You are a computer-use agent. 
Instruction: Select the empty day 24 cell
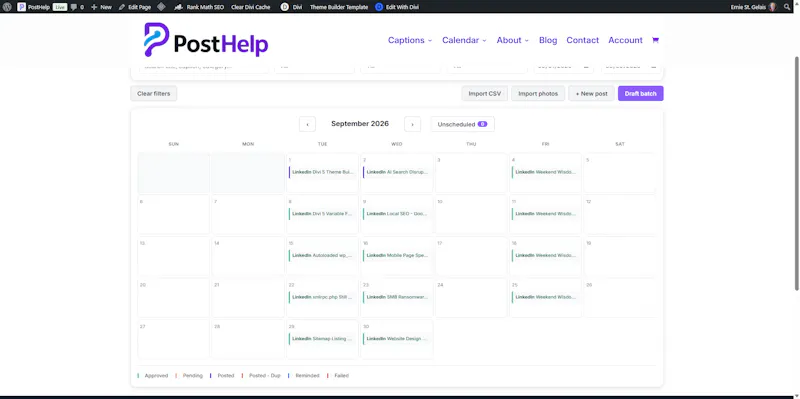pos(471,298)
